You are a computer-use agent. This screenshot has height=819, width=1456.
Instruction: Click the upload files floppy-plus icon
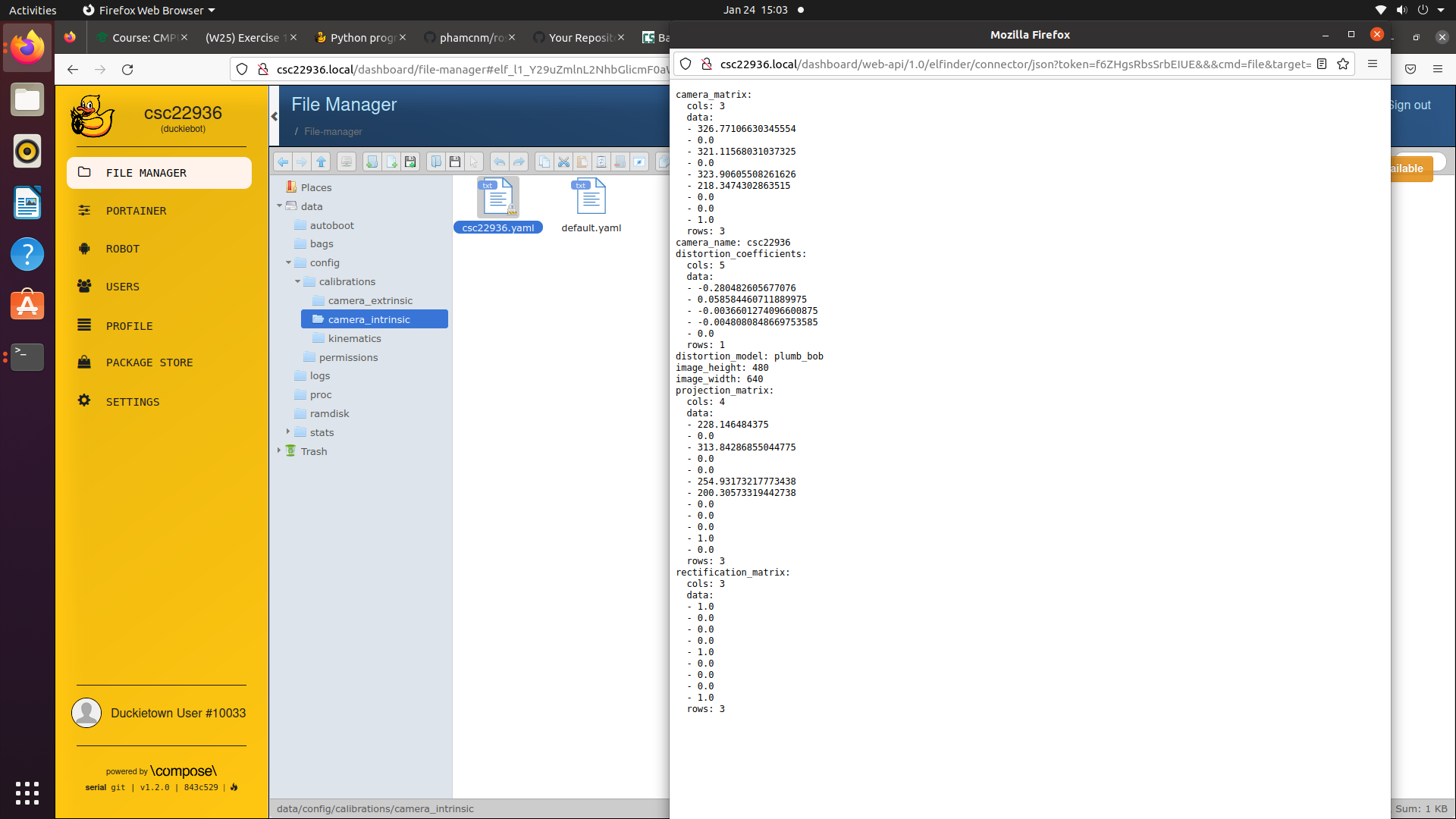(x=410, y=162)
